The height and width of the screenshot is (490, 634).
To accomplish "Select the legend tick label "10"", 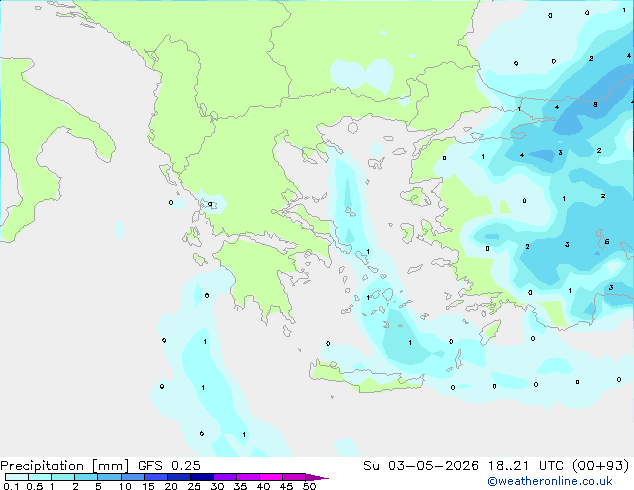I will (x=125, y=486).
